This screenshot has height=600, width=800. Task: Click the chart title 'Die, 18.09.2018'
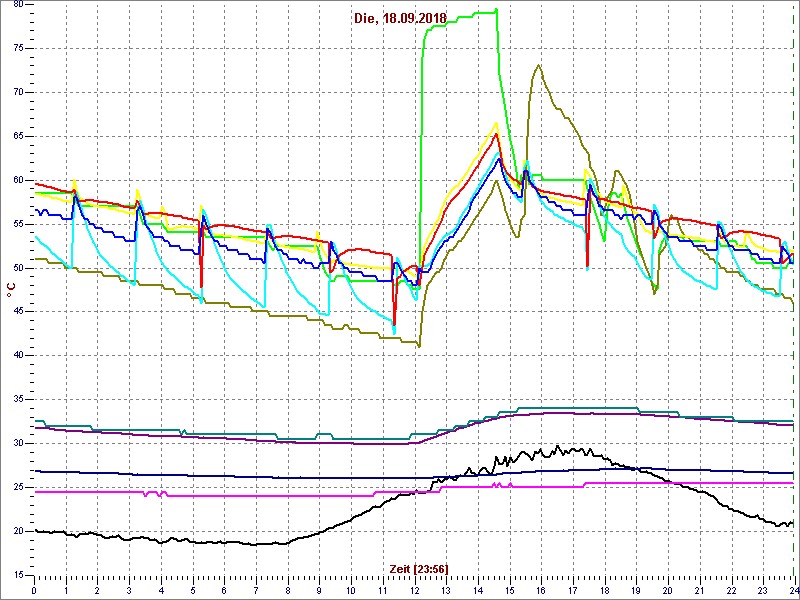pos(401,18)
